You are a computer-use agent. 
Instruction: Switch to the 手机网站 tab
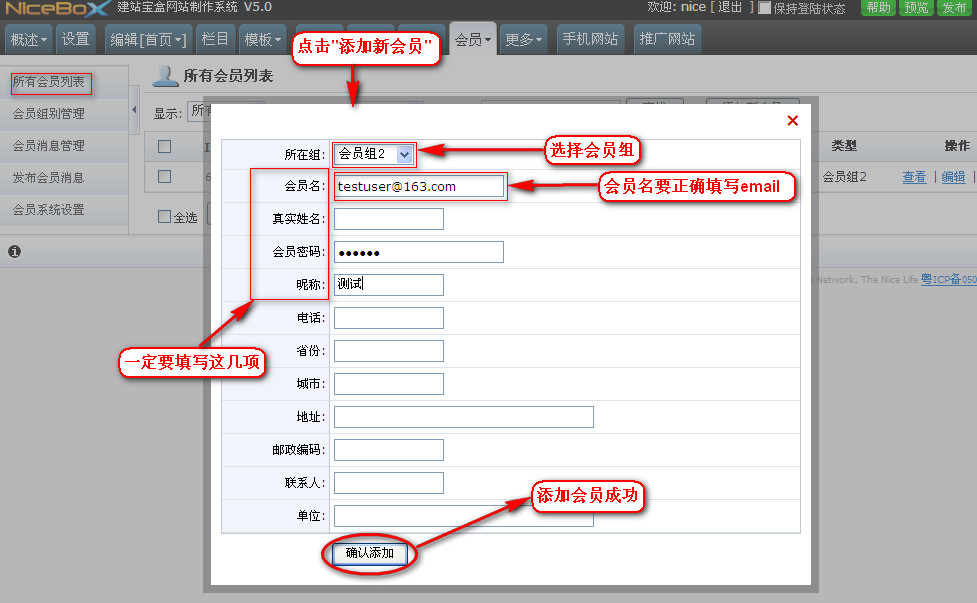[x=590, y=40]
